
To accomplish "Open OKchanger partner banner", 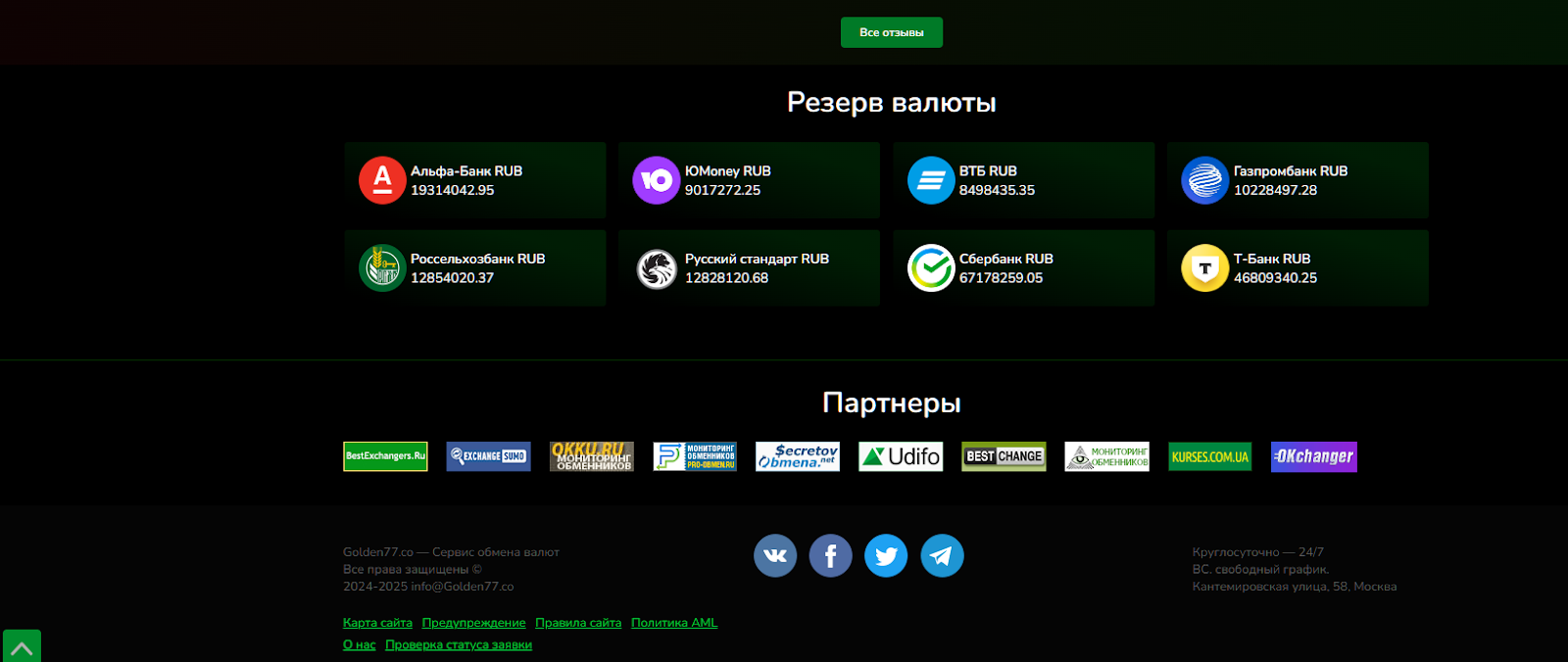I will pyautogui.click(x=1314, y=456).
